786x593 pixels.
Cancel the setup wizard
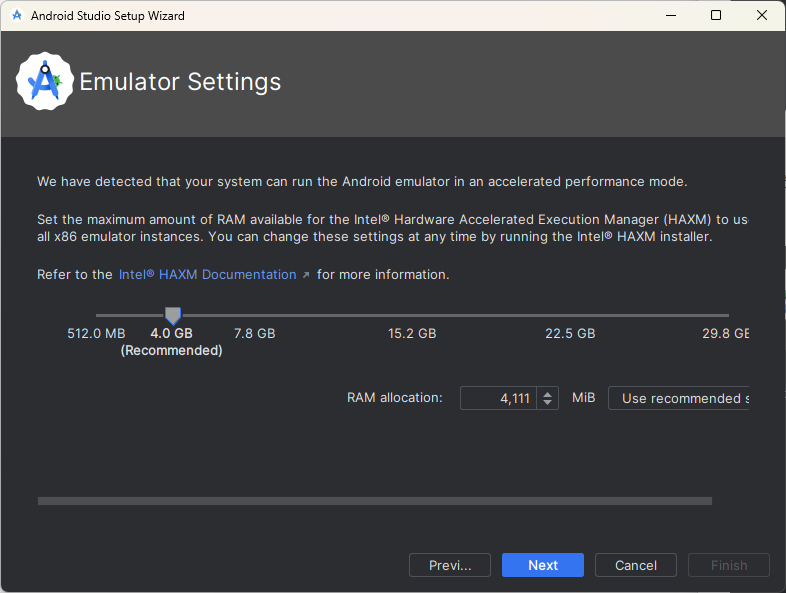click(636, 565)
